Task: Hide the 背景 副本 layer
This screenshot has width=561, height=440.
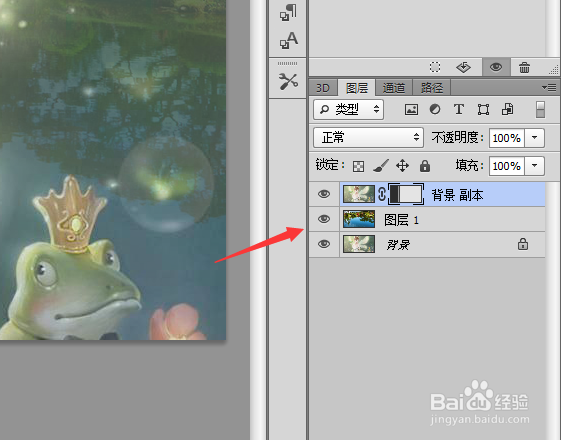Action: [x=324, y=194]
